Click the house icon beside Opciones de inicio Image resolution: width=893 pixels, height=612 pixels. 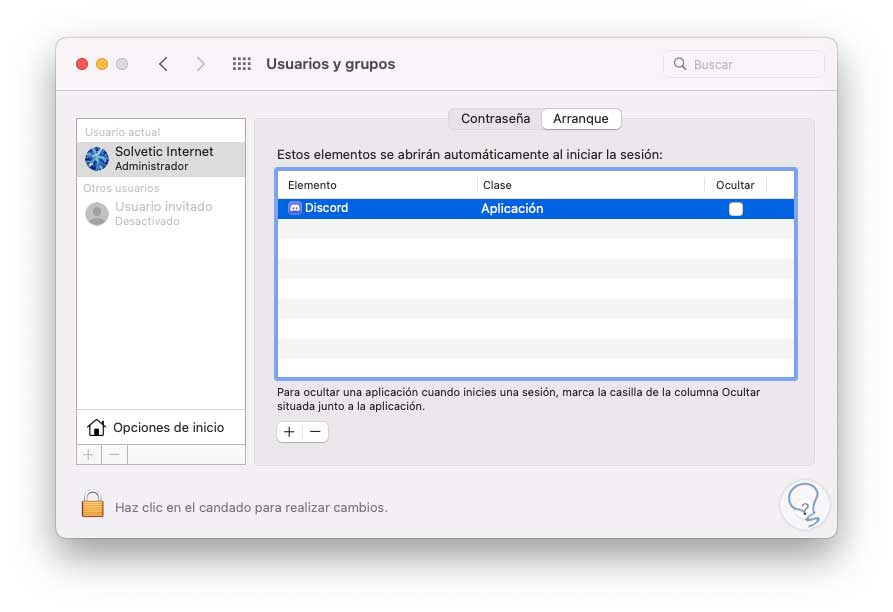click(96, 427)
